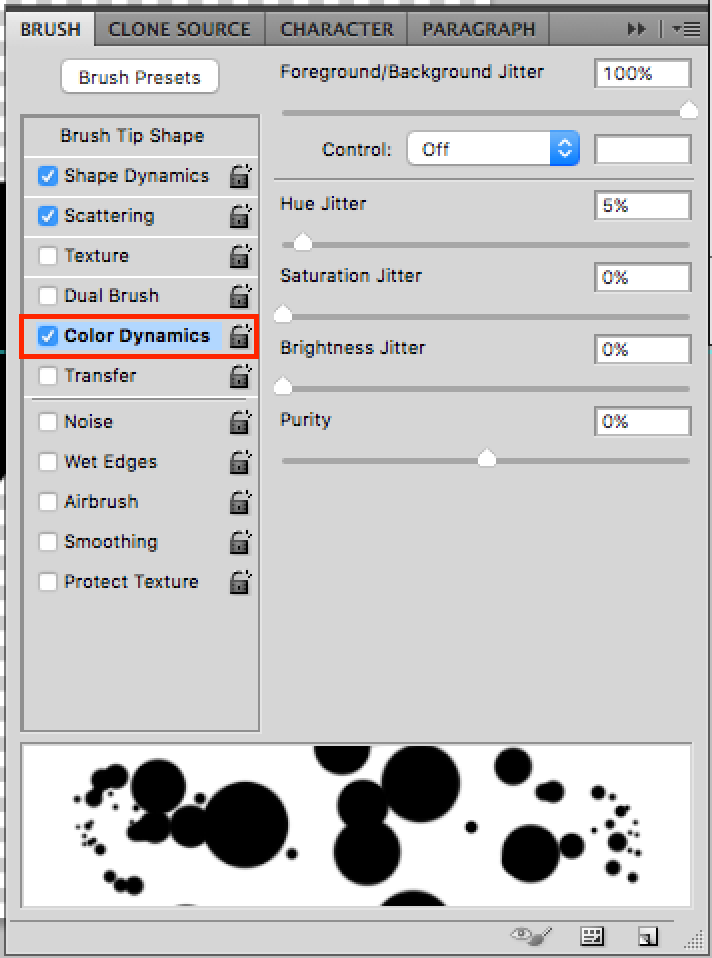The width and height of the screenshot is (712, 958).
Task: Click the lock icon beside Shape Dynamics
Action: 240,176
